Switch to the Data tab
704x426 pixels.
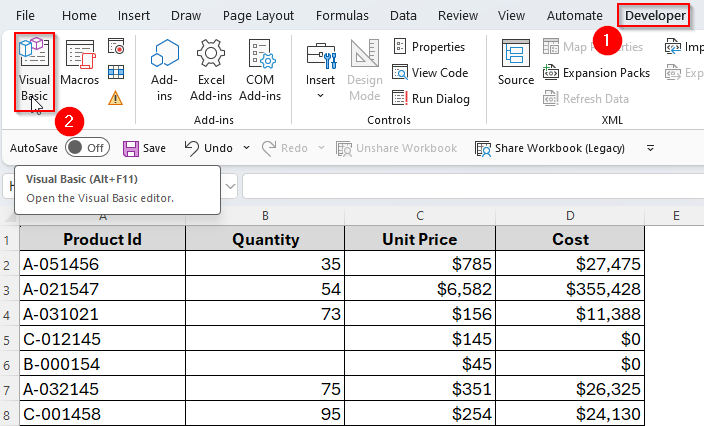click(x=403, y=16)
